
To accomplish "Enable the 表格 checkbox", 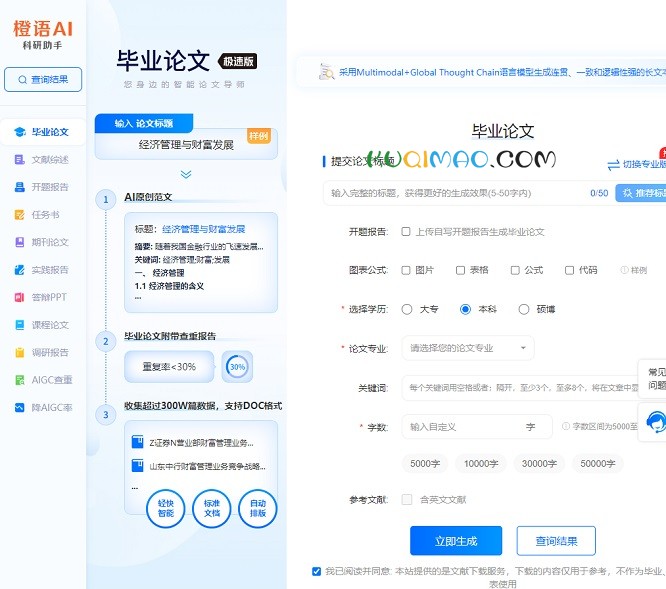I will tap(460, 270).
